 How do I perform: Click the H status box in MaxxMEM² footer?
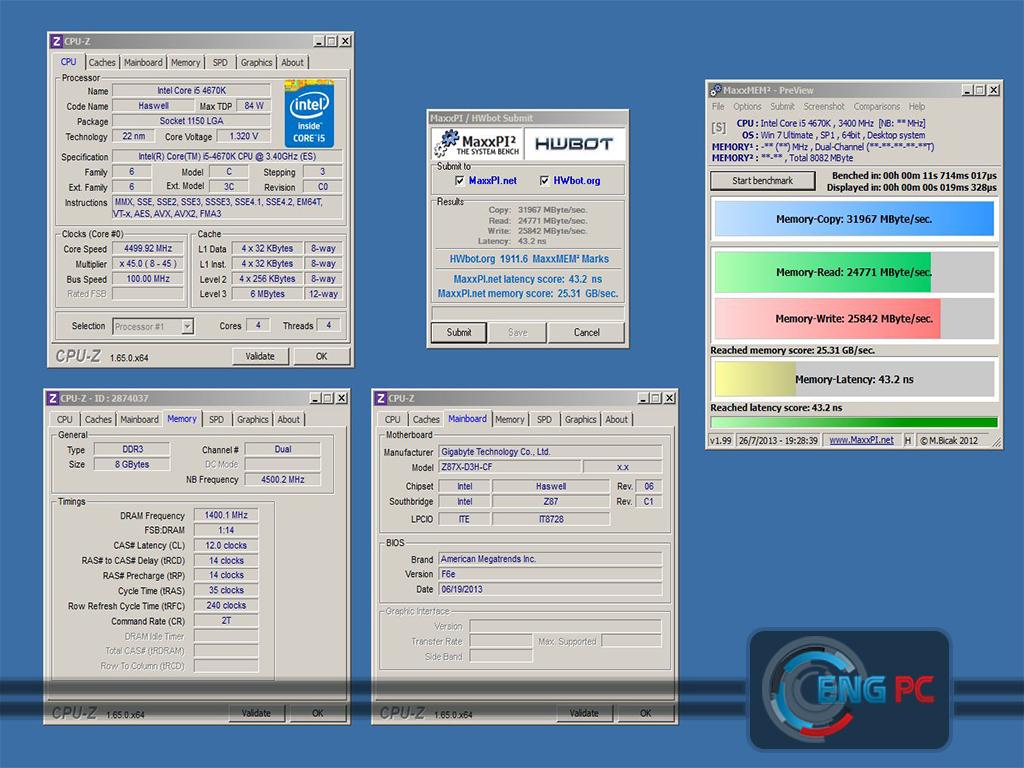(x=908, y=440)
